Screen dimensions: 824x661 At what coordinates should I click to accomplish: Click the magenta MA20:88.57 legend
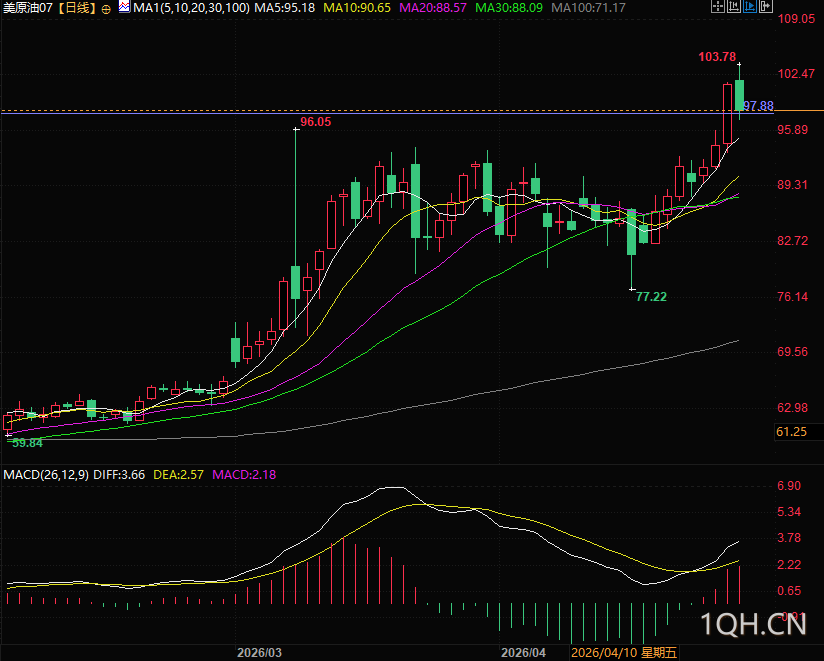point(432,8)
